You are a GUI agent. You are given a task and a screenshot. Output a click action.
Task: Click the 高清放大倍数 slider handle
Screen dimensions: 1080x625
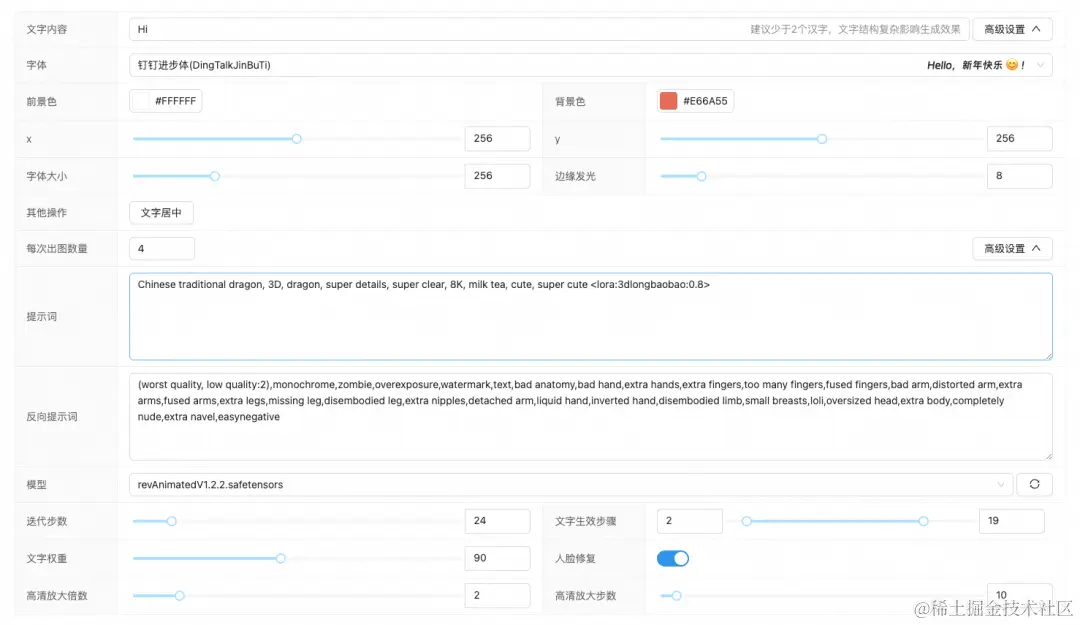coord(179,595)
